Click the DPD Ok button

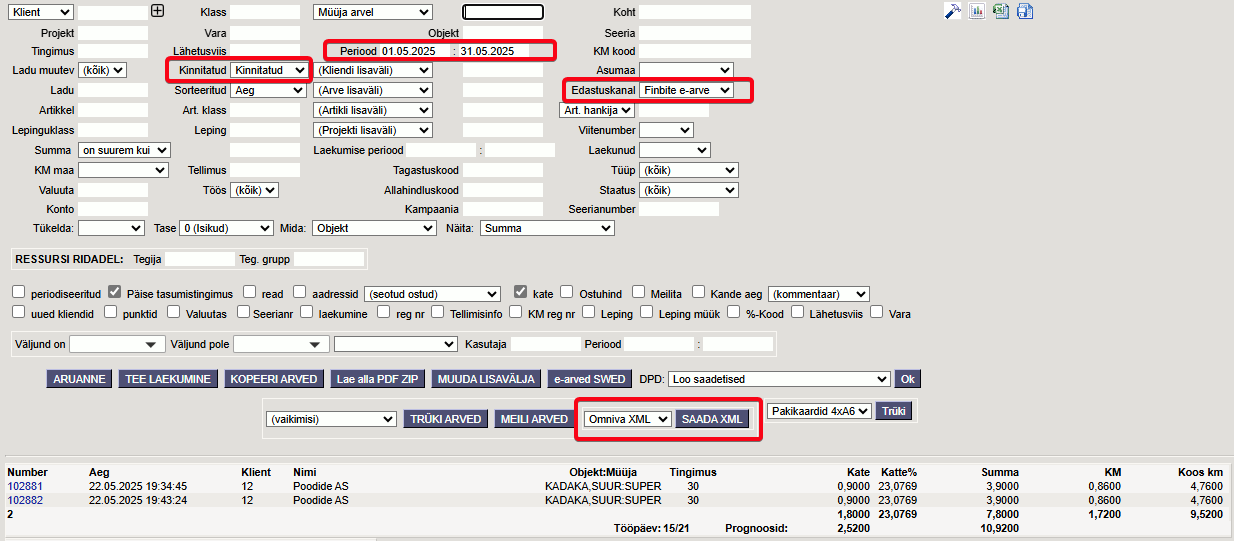(x=907, y=379)
